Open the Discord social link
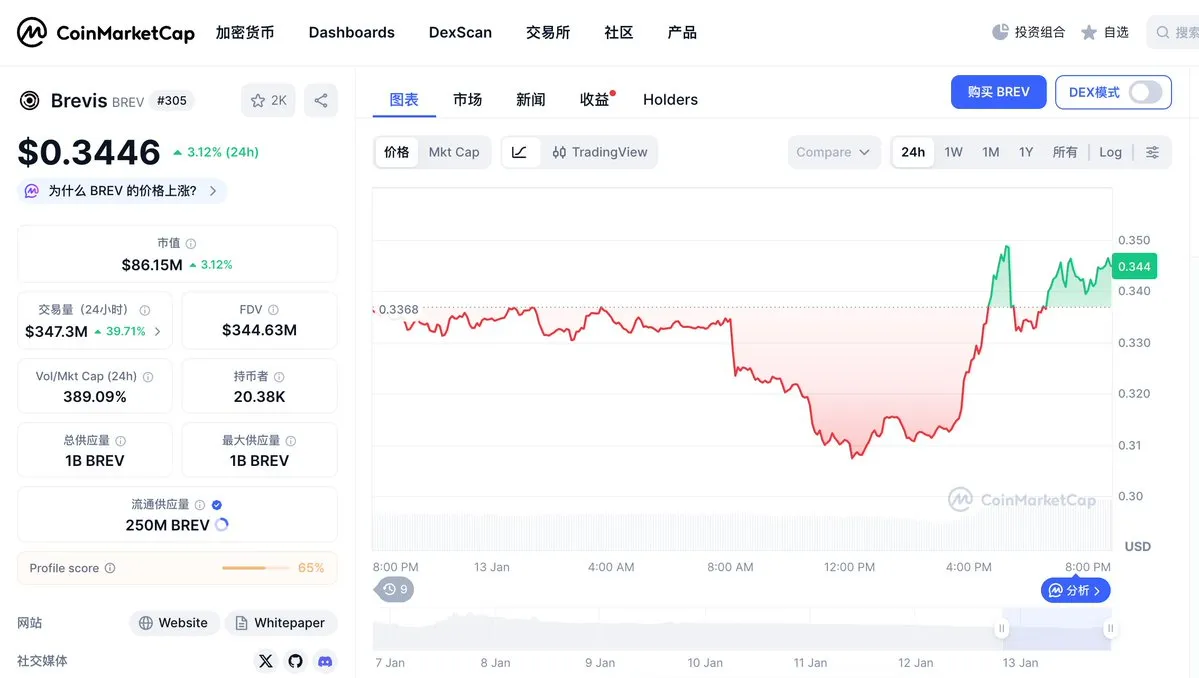 click(x=325, y=661)
